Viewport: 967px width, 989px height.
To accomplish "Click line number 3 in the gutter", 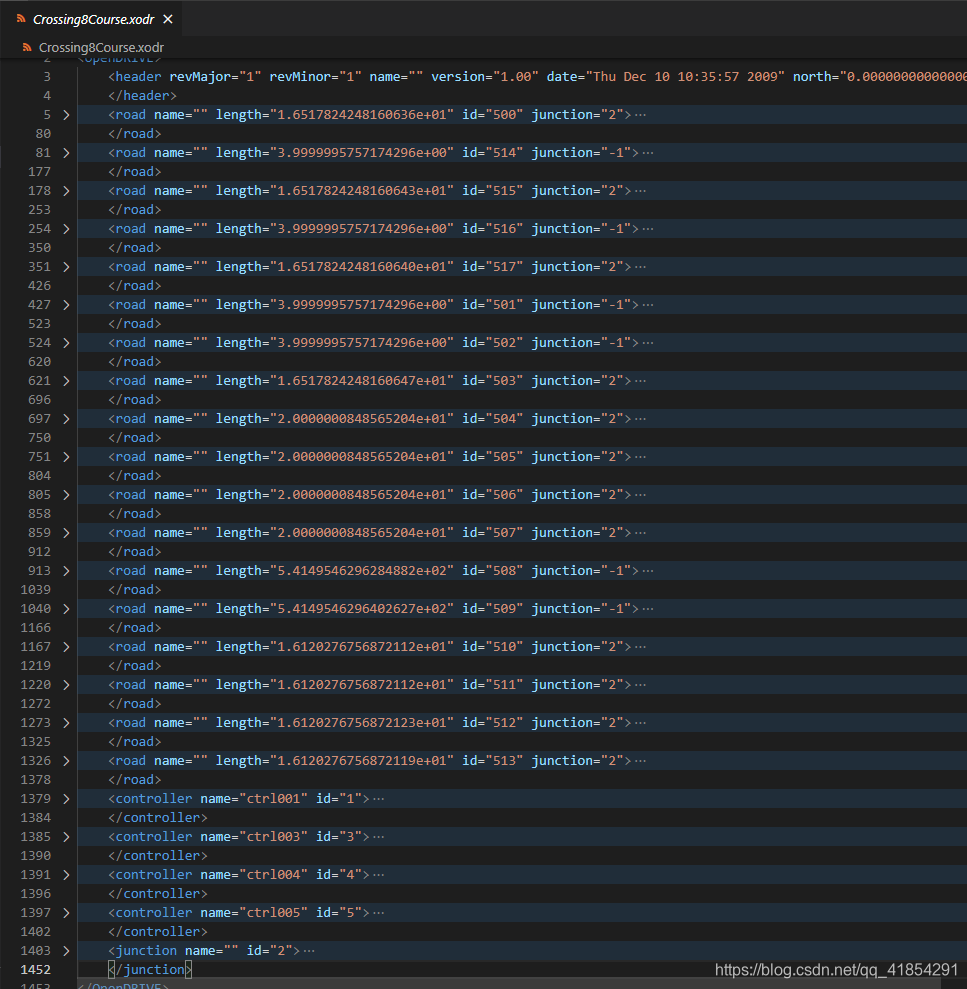I will [47, 76].
